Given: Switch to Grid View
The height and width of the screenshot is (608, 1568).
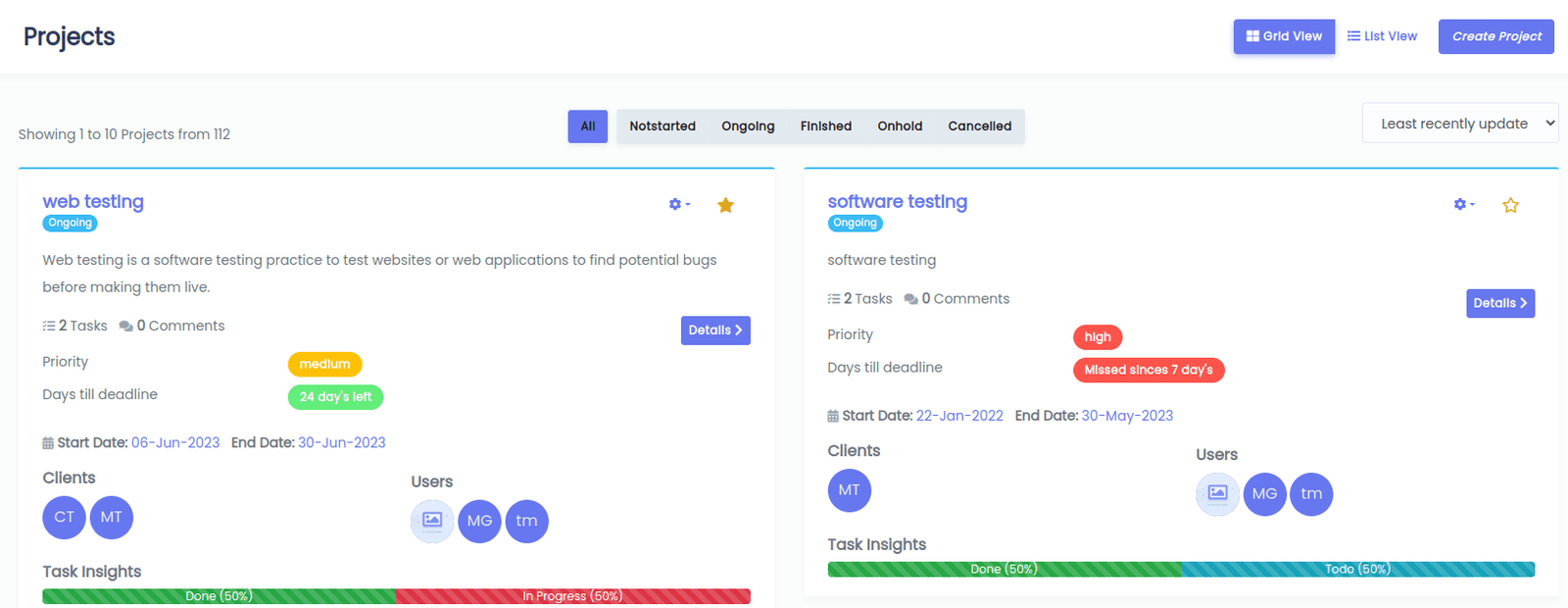Looking at the screenshot, I should (1283, 36).
